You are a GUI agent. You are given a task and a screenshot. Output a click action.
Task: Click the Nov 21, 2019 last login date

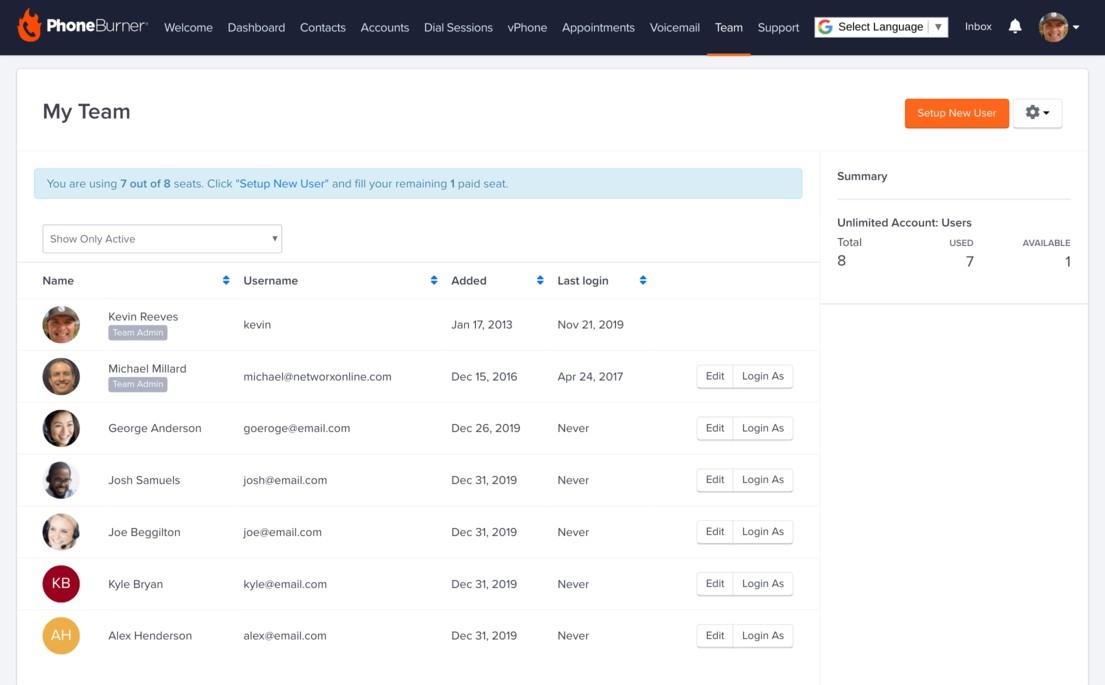(x=591, y=325)
